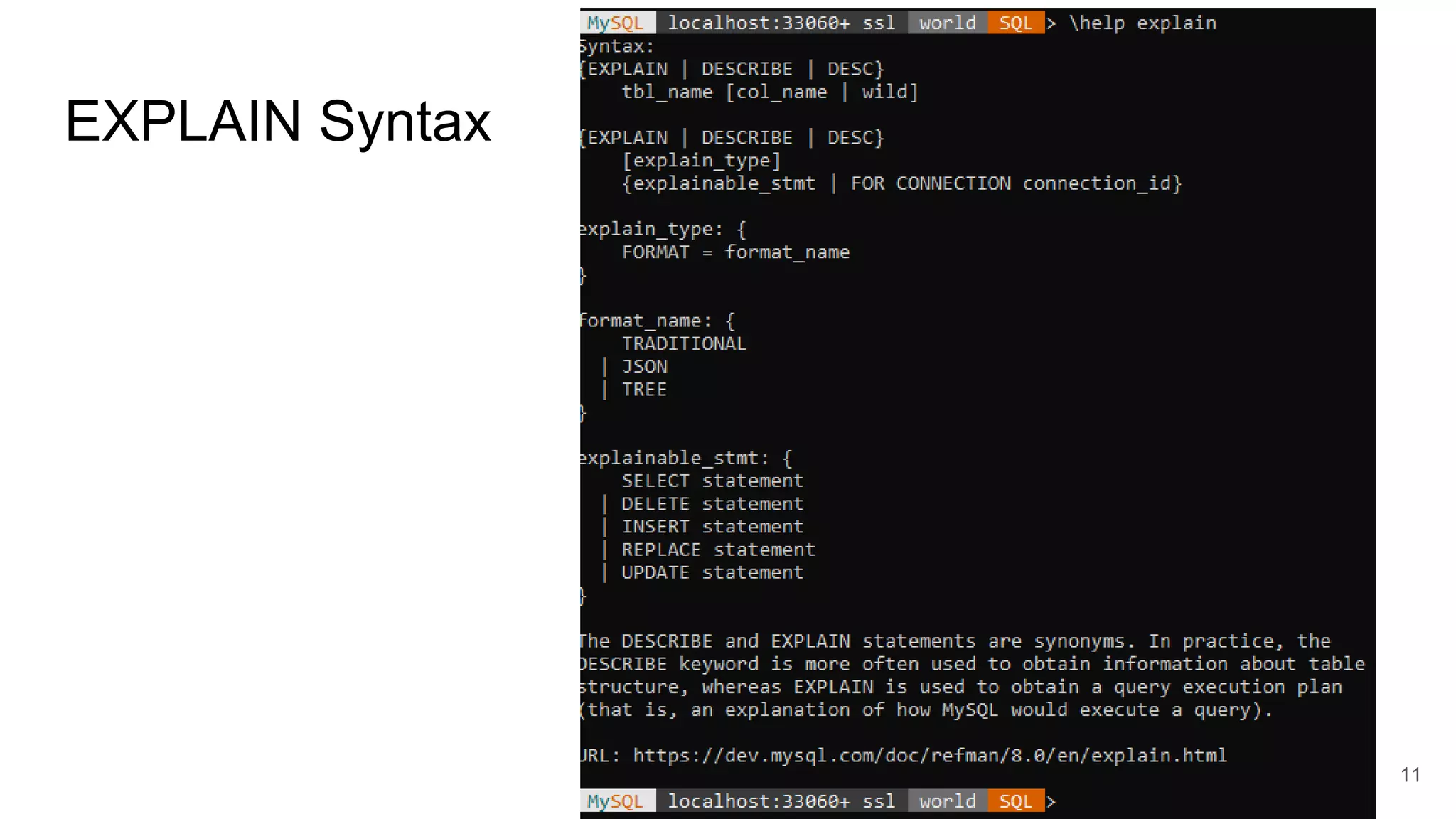The image size is (1456, 819).
Task: Click the TREE format option
Action: (645, 389)
